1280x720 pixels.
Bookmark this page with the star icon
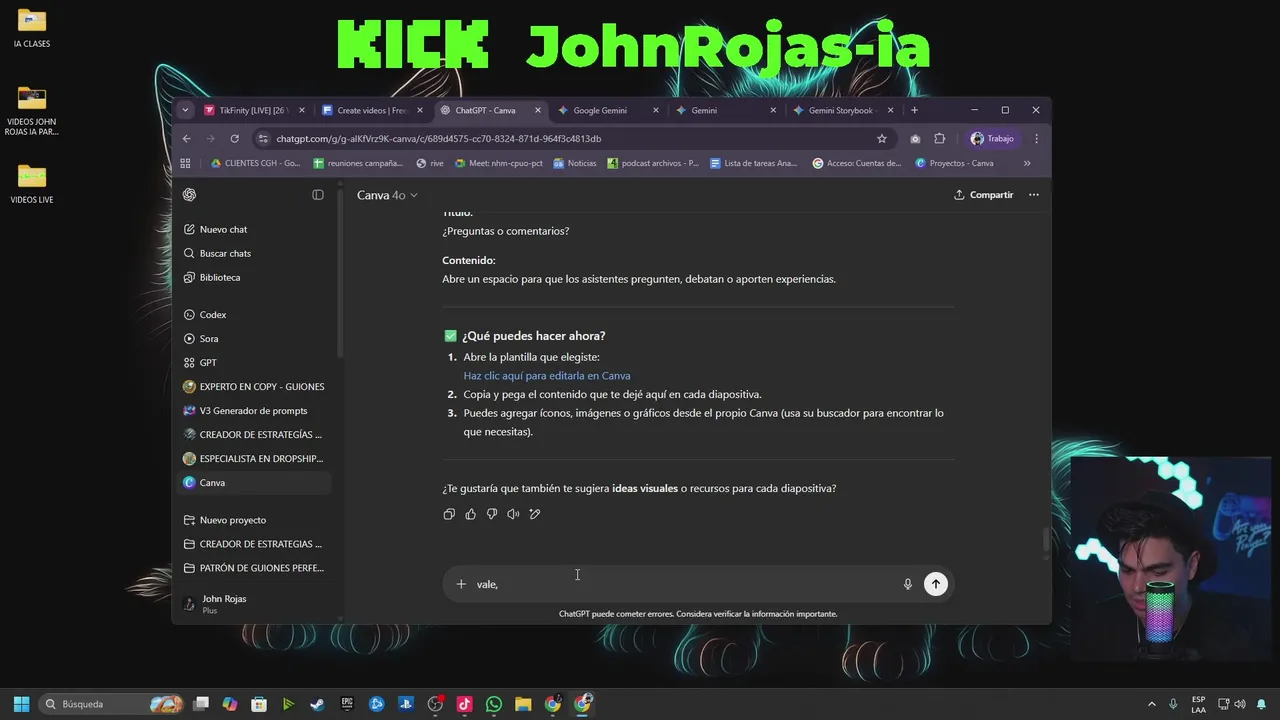(x=881, y=139)
